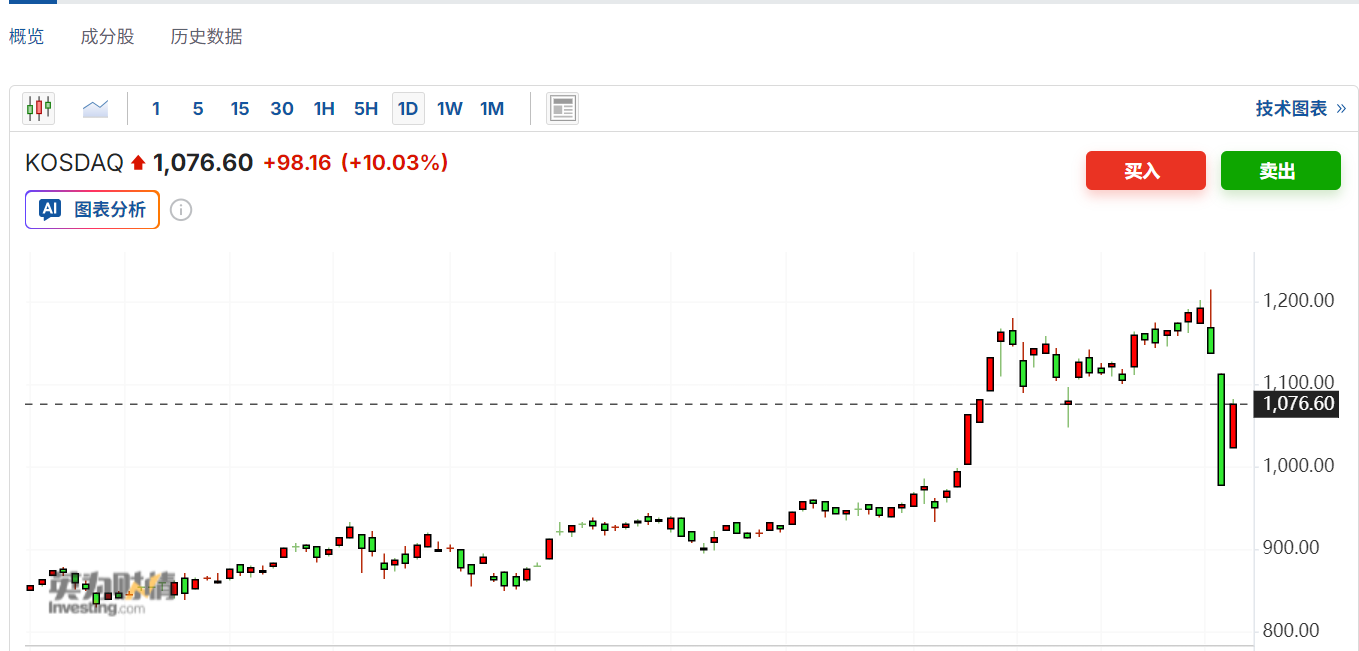The image size is (1359, 651).
Task: Open the 成分股 tab
Action: (x=107, y=37)
